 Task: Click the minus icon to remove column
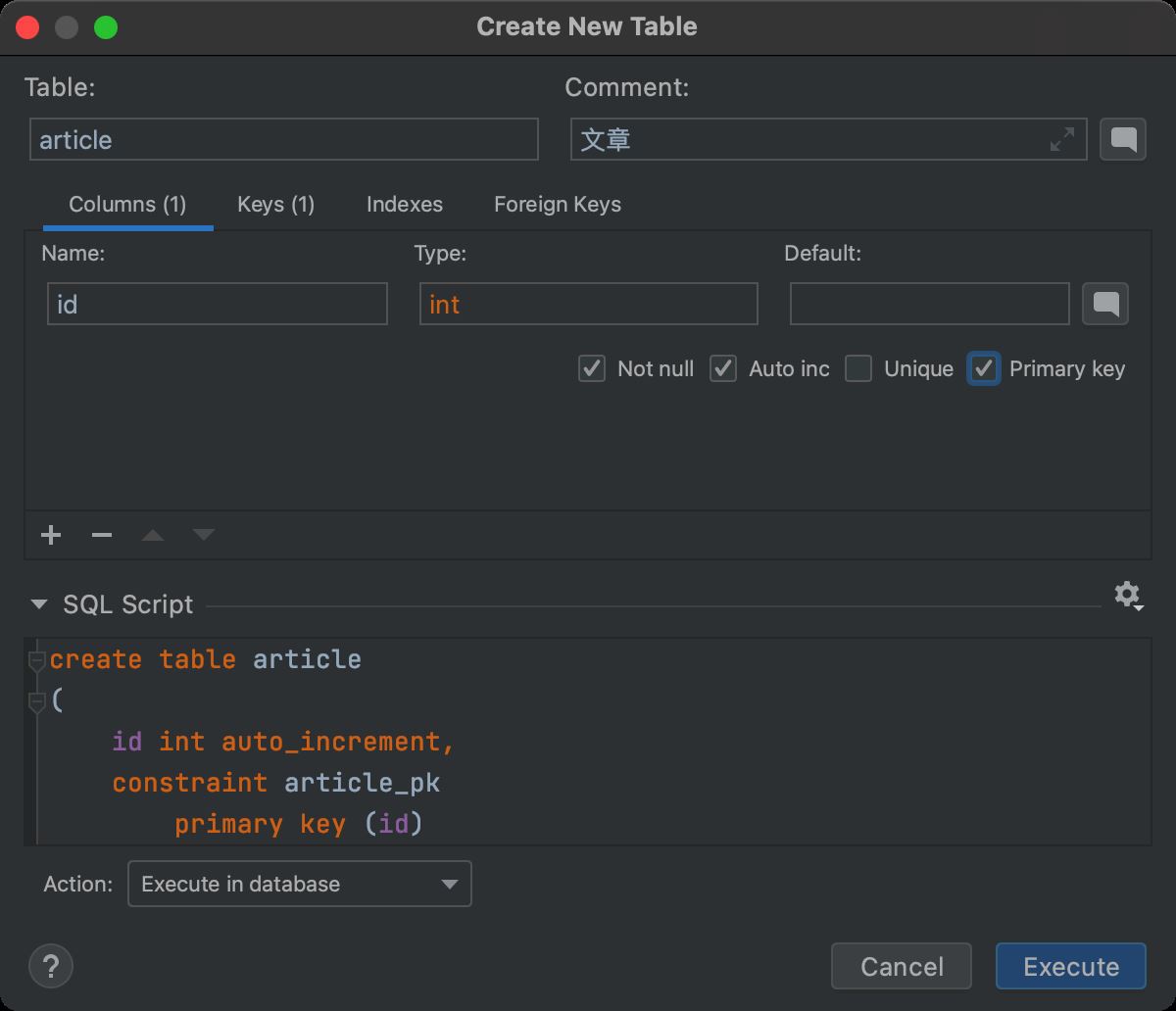pyautogui.click(x=102, y=535)
